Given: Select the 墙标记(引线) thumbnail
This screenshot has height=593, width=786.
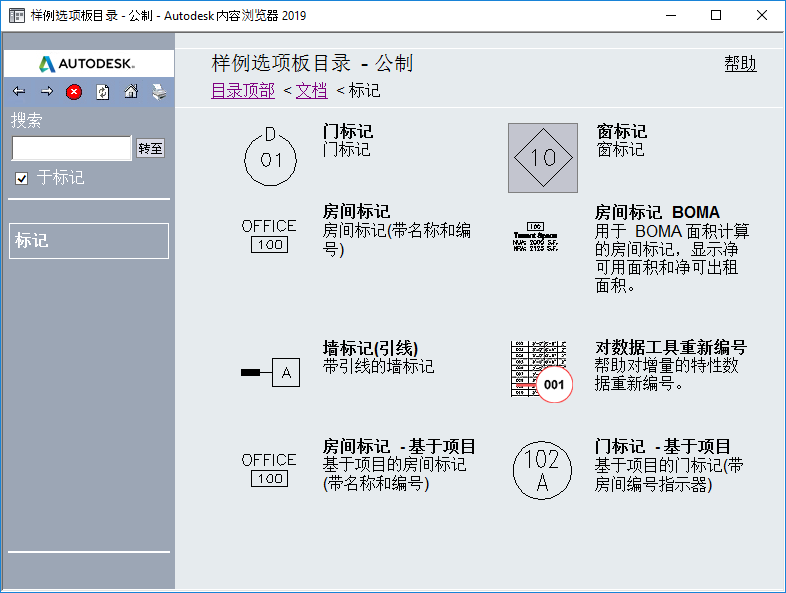Looking at the screenshot, I should [270, 372].
